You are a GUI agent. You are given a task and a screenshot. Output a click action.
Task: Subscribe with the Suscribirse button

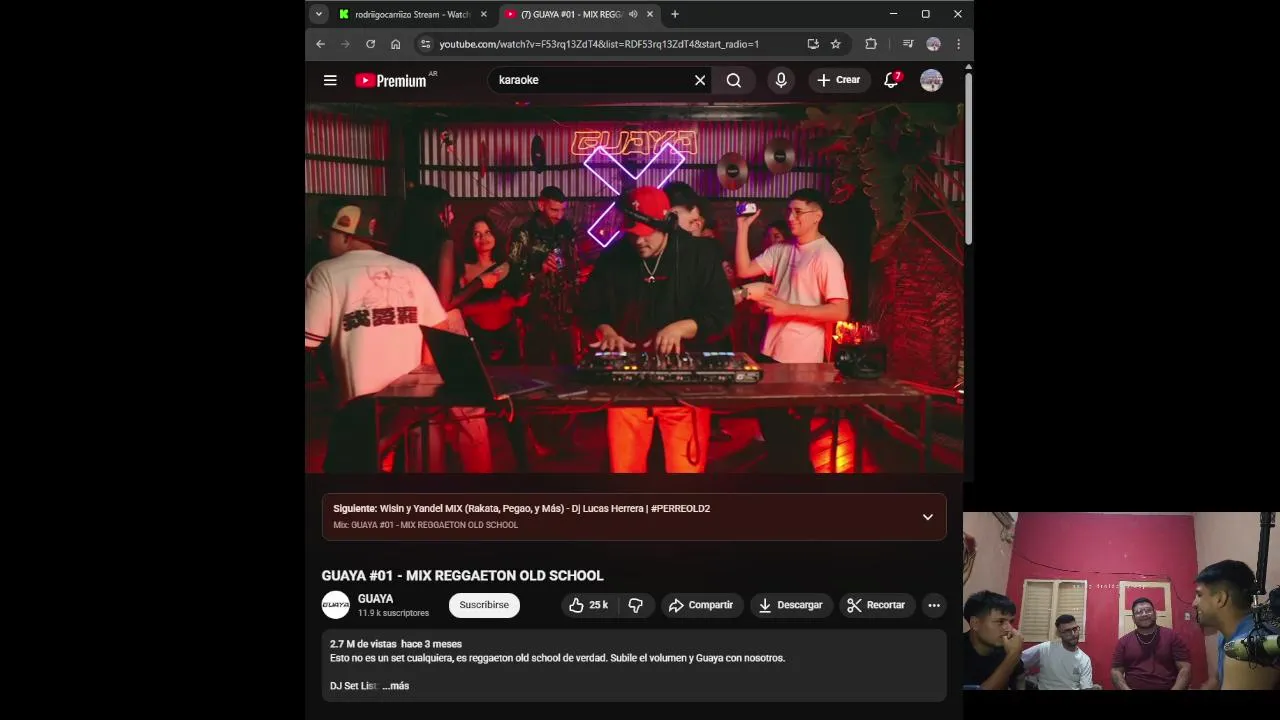484,605
